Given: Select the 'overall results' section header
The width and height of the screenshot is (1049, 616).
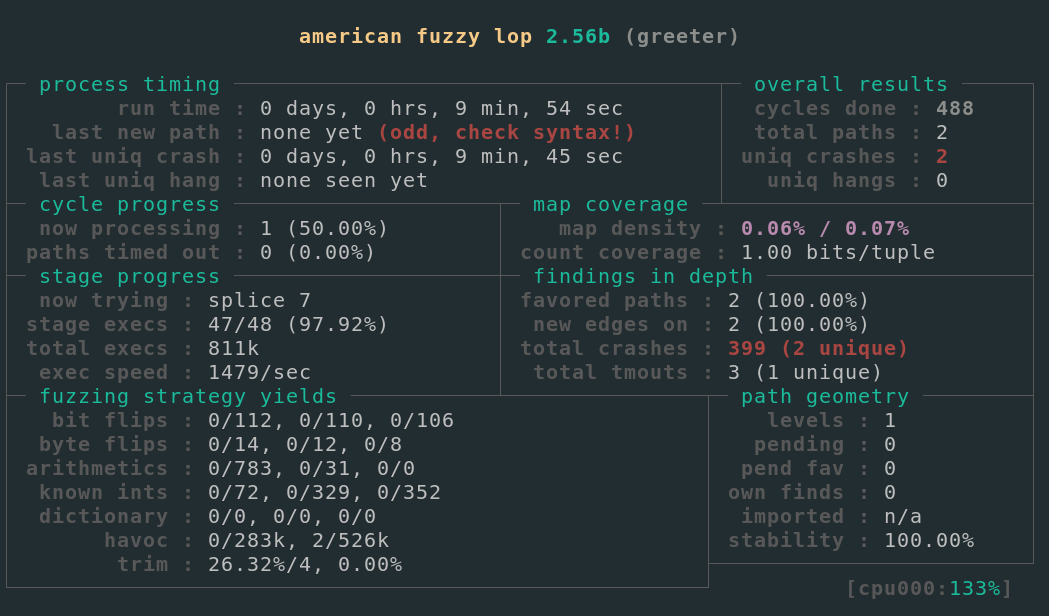Looking at the screenshot, I should [x=850, y=85].
